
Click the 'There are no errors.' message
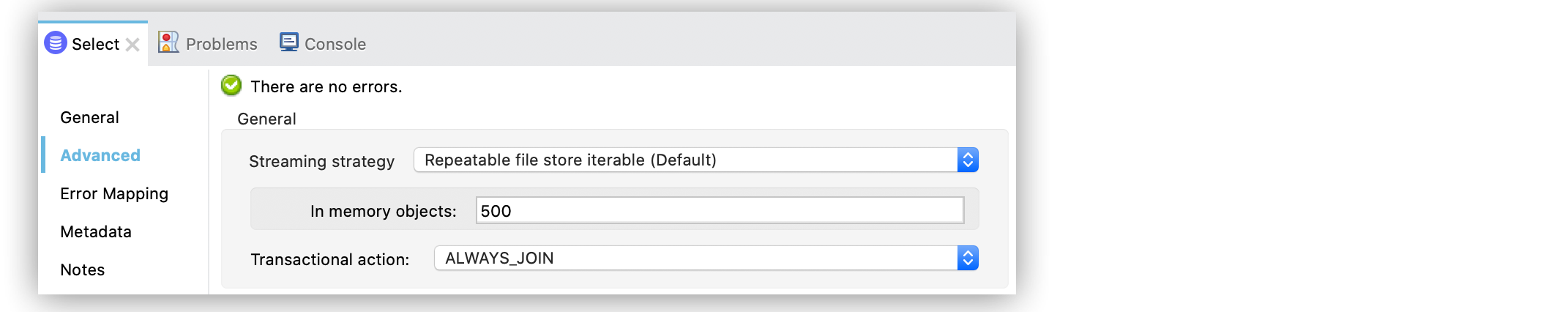coord(326,86)
